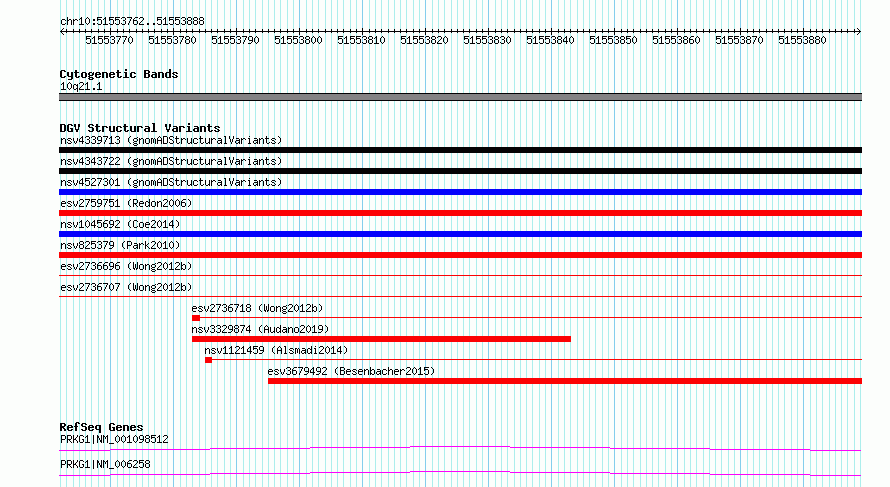Click gene label PRKG1|NM_006258

pyautogui.click(x=105, y=464)
